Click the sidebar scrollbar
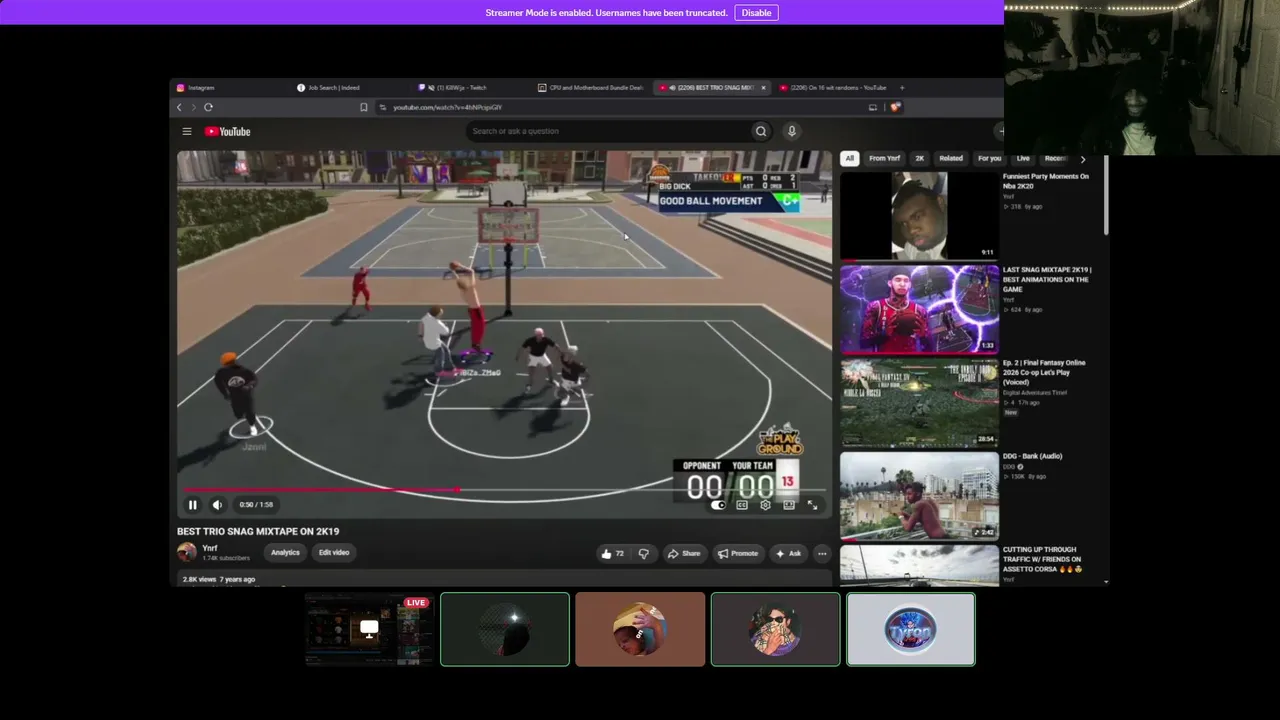1280x720 pixels. coord(1107,195)
